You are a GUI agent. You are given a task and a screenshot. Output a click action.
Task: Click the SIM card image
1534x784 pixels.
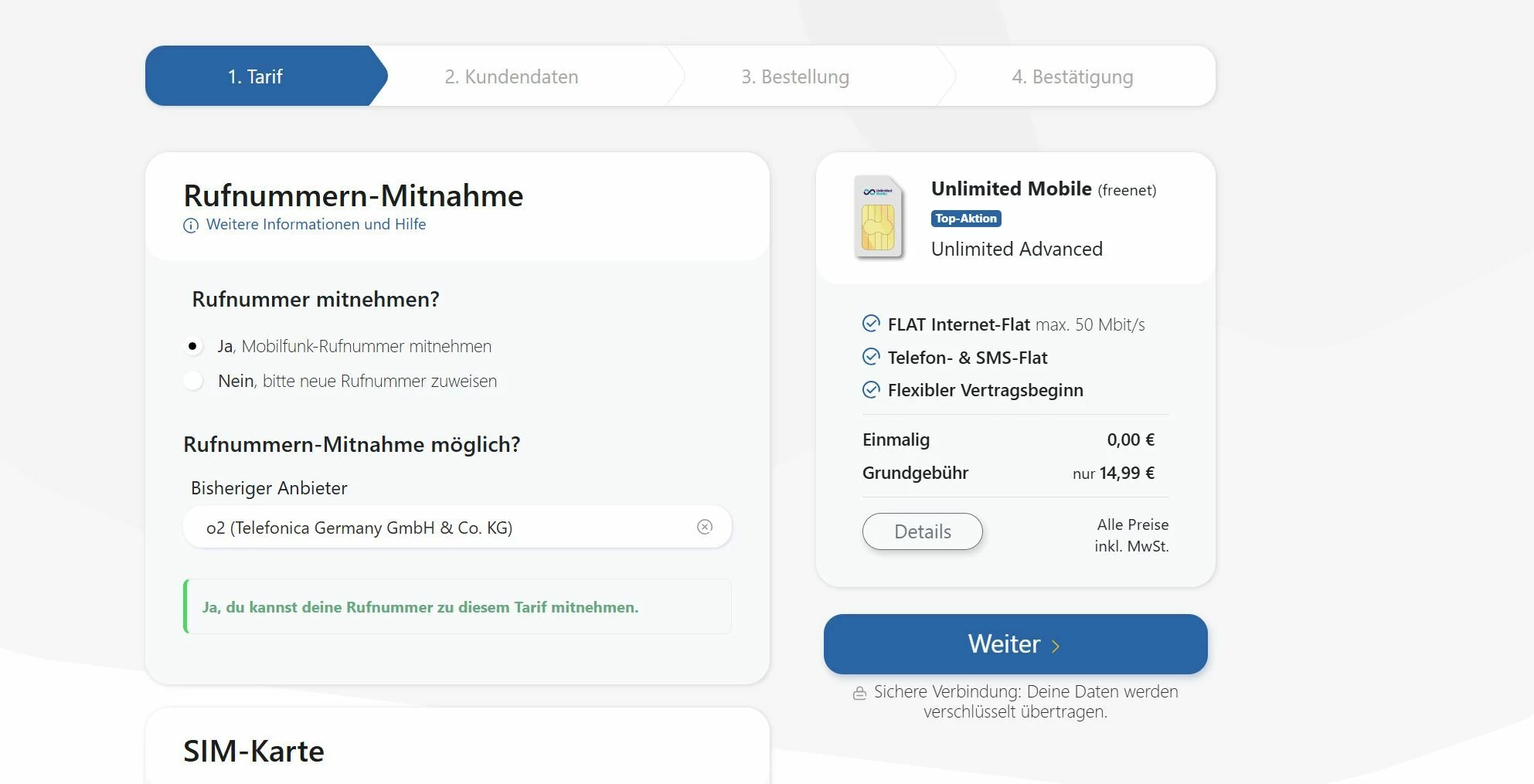879,217
